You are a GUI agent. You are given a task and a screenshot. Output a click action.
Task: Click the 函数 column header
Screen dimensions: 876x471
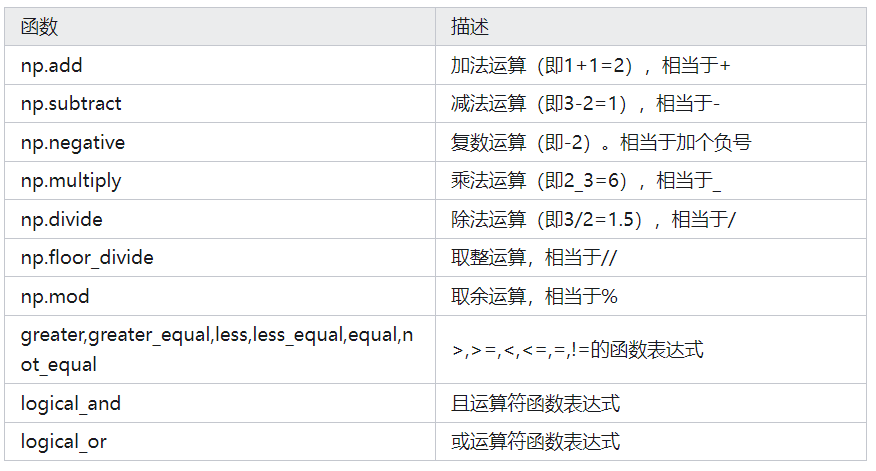pos(40,27)
